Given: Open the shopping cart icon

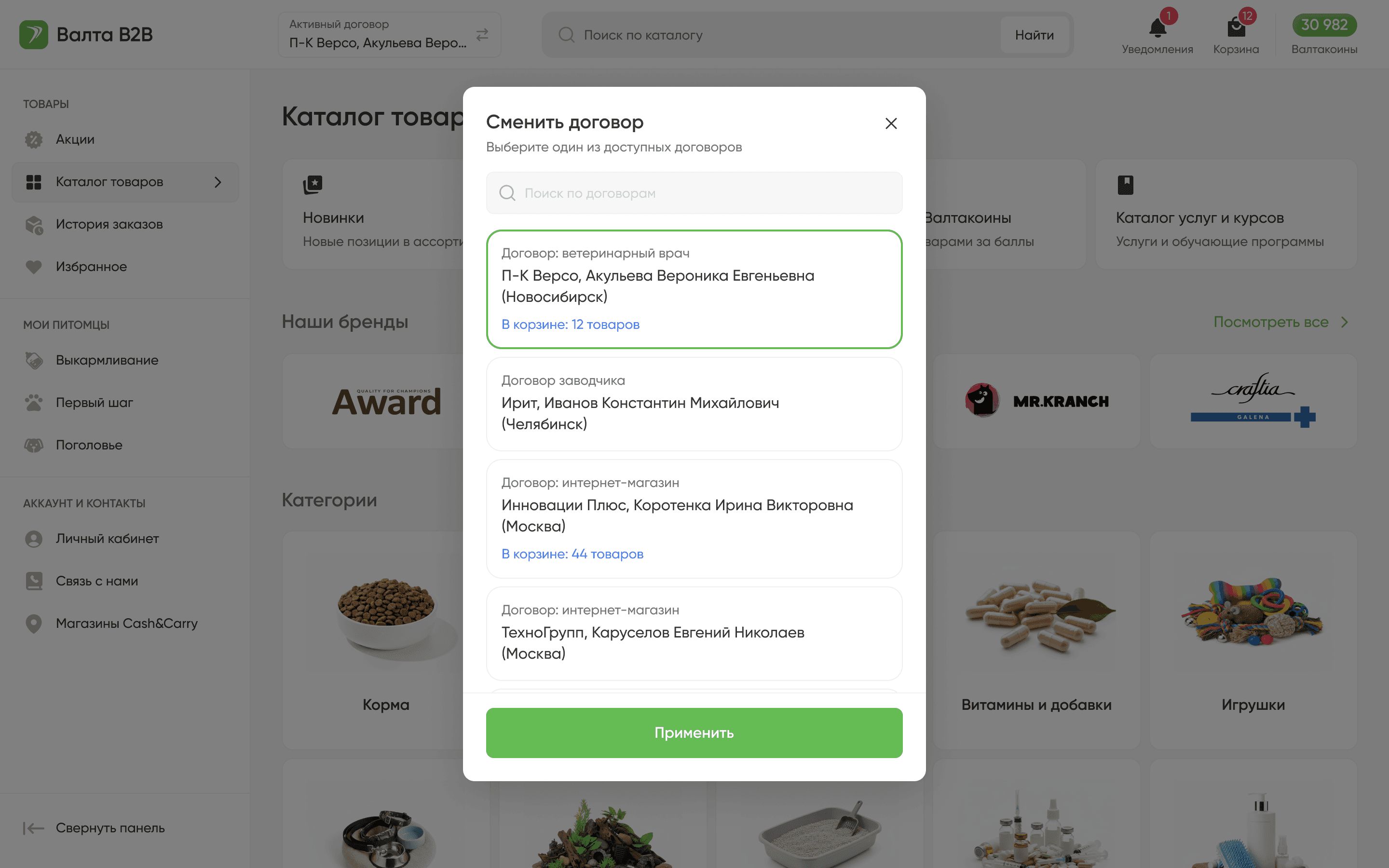Looking at the screenshot, I should (1236, 27).
